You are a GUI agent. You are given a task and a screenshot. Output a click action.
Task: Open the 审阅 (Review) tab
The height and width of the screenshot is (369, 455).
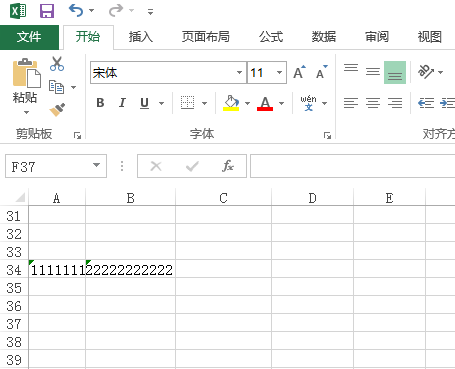pyautogui.click(x=377, y=37)
